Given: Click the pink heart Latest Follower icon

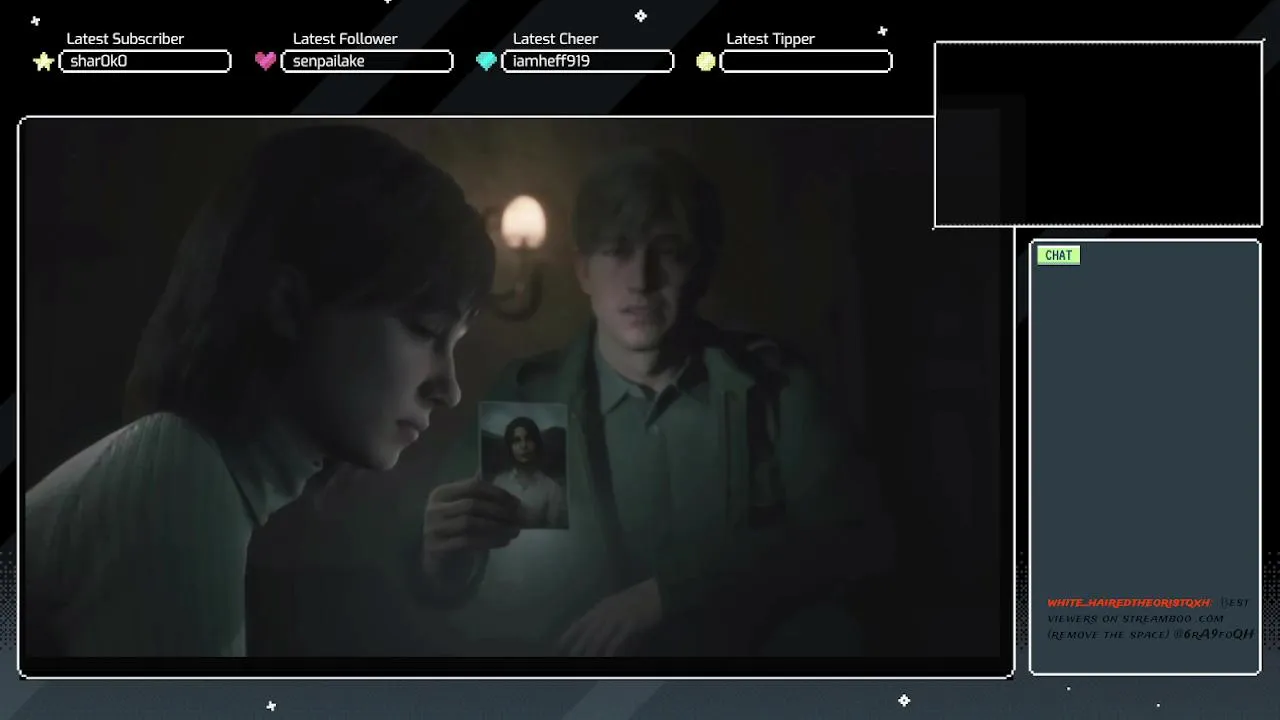Looking at the screenshot, I should pos(265,61).
